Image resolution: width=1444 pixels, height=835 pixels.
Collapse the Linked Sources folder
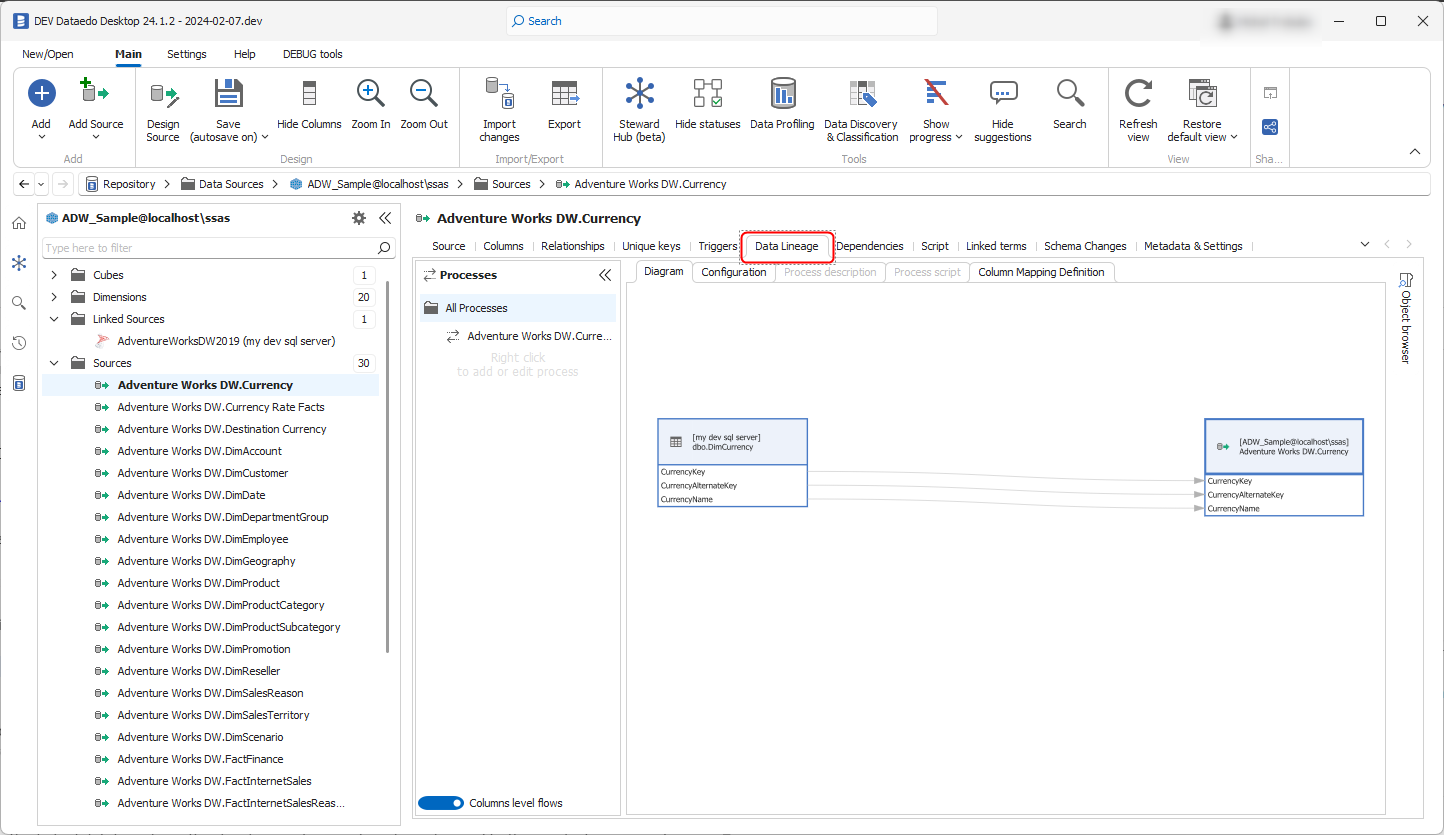[54, 319]
